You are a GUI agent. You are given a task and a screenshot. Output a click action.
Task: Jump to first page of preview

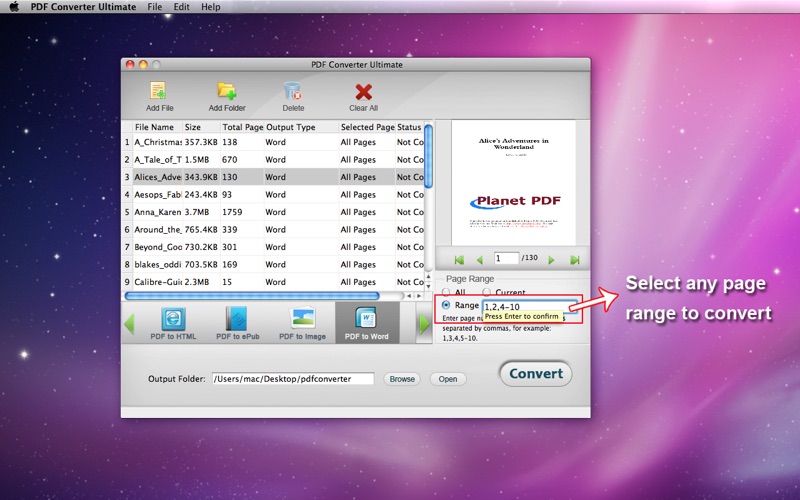[x=459, y=260]
